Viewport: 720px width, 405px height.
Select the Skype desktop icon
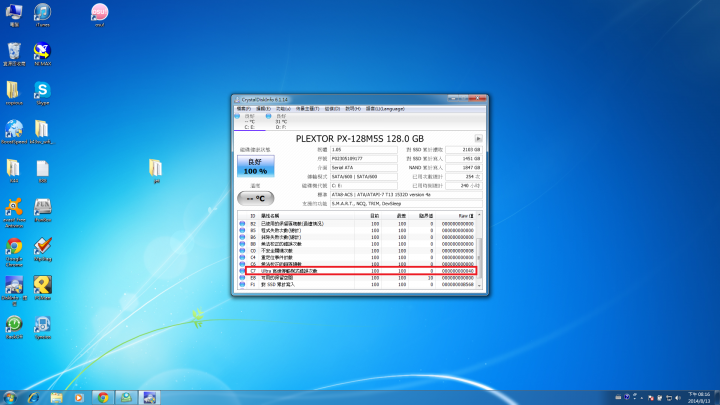tap(42, 93)
